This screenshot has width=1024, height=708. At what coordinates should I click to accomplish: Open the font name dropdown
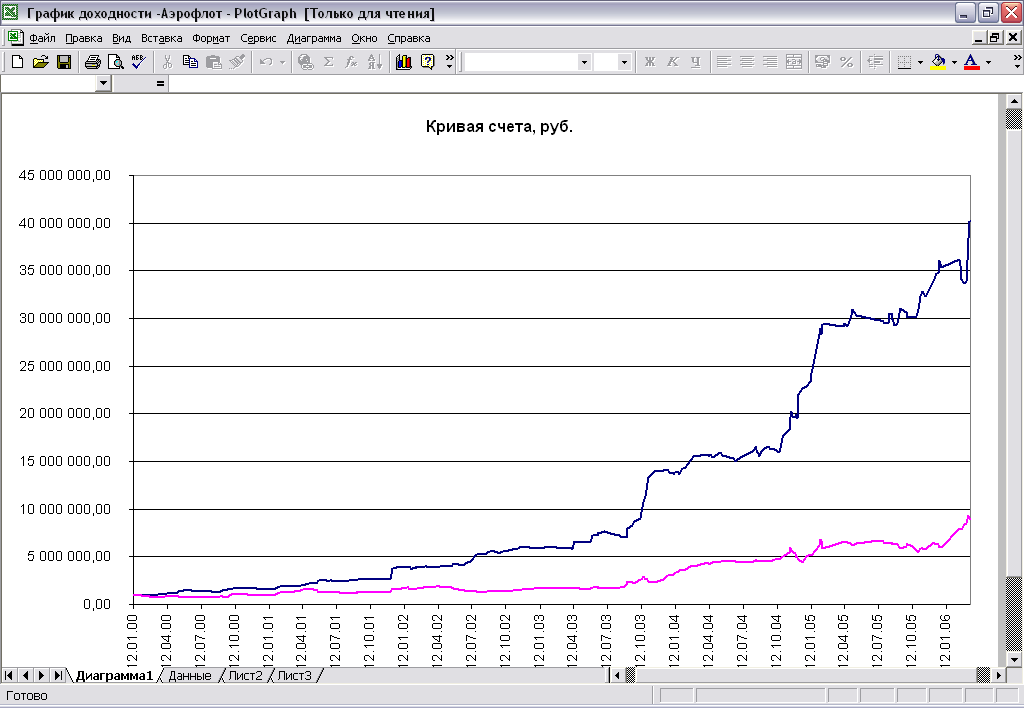(x=584, y=63)
